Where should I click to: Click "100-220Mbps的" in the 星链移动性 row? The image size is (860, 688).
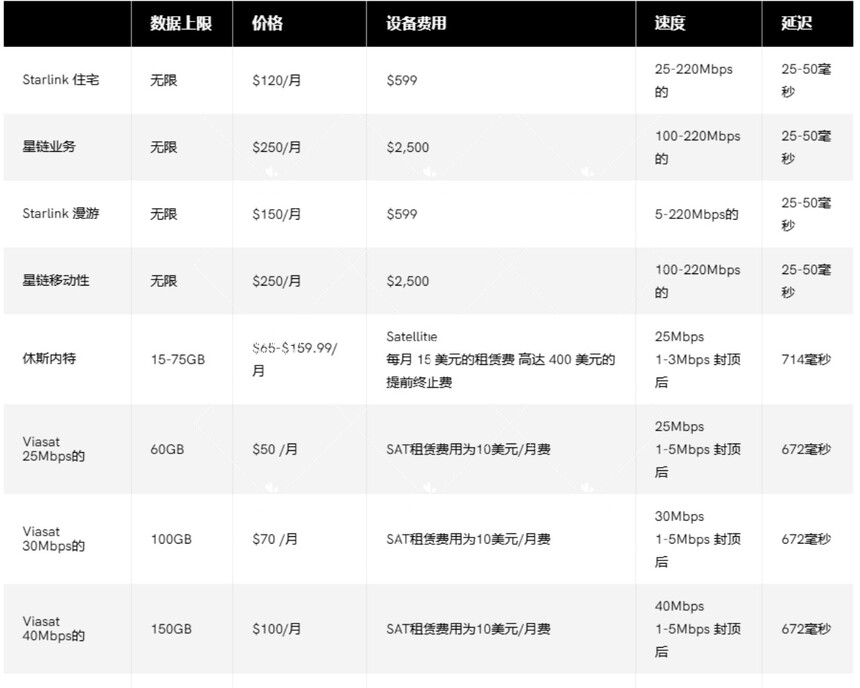pos(697,281)
